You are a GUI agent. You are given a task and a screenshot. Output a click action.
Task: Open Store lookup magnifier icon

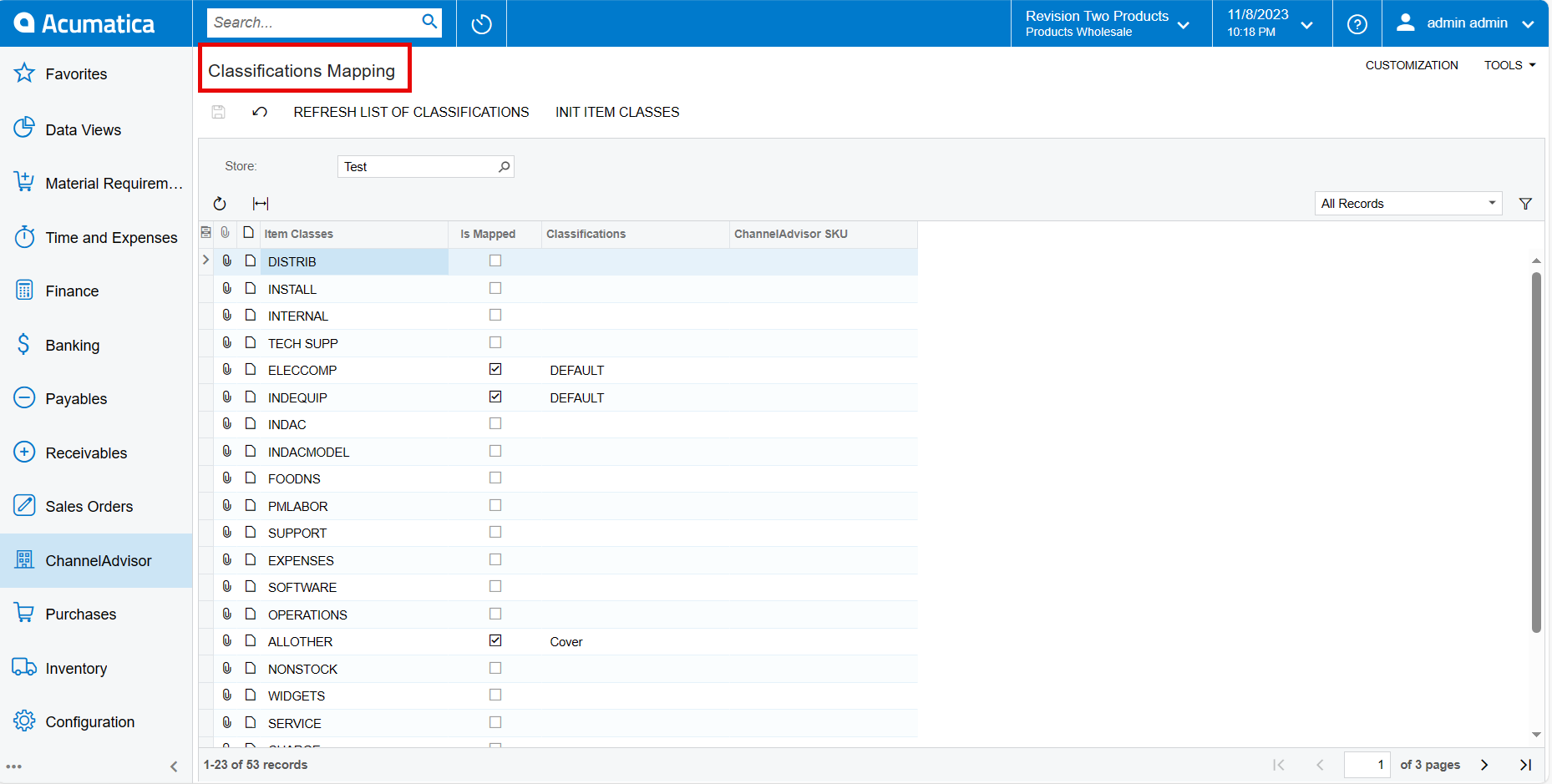coord(504,167)
